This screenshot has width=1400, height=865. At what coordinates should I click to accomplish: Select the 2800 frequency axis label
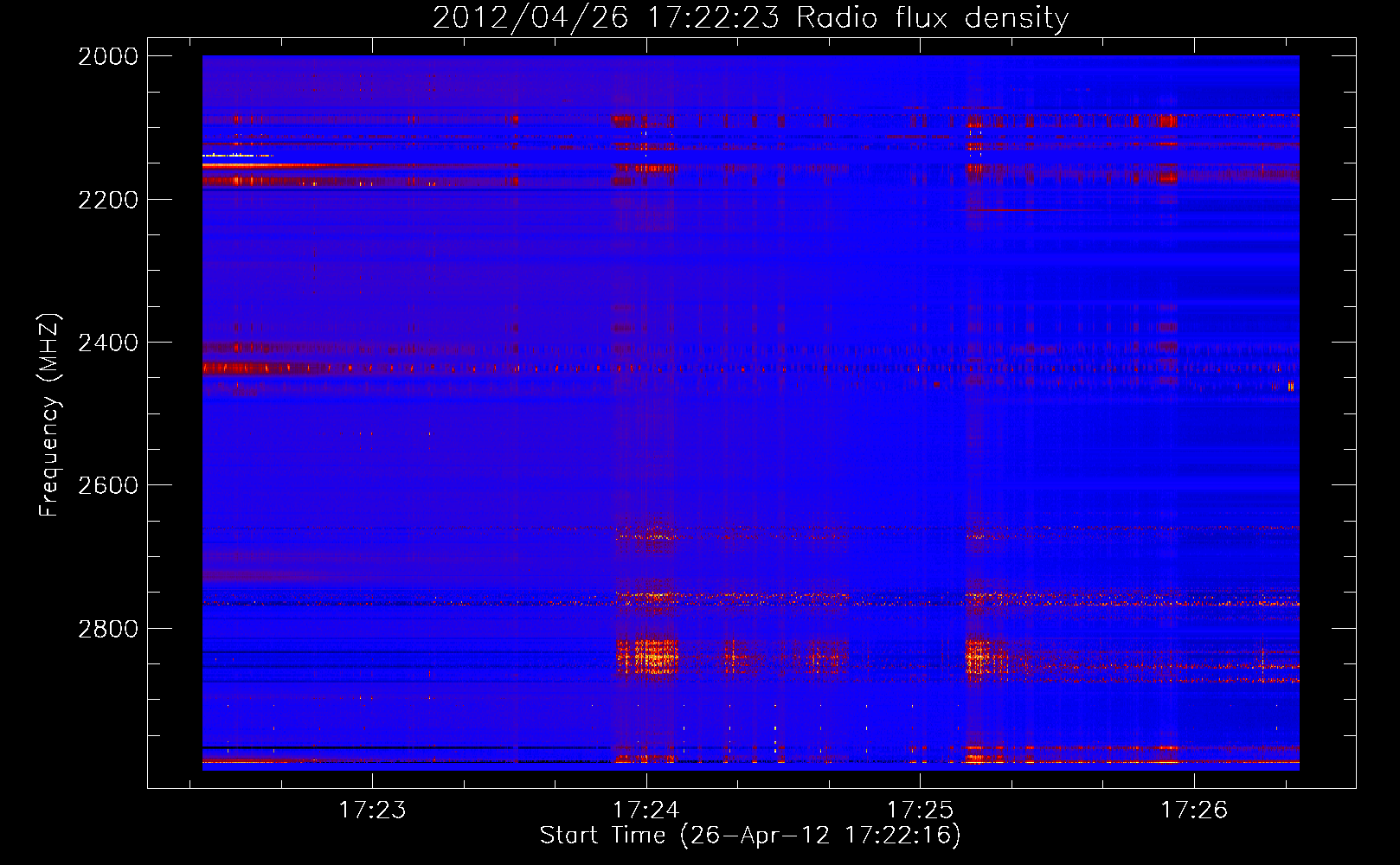(x=108, y=629)
